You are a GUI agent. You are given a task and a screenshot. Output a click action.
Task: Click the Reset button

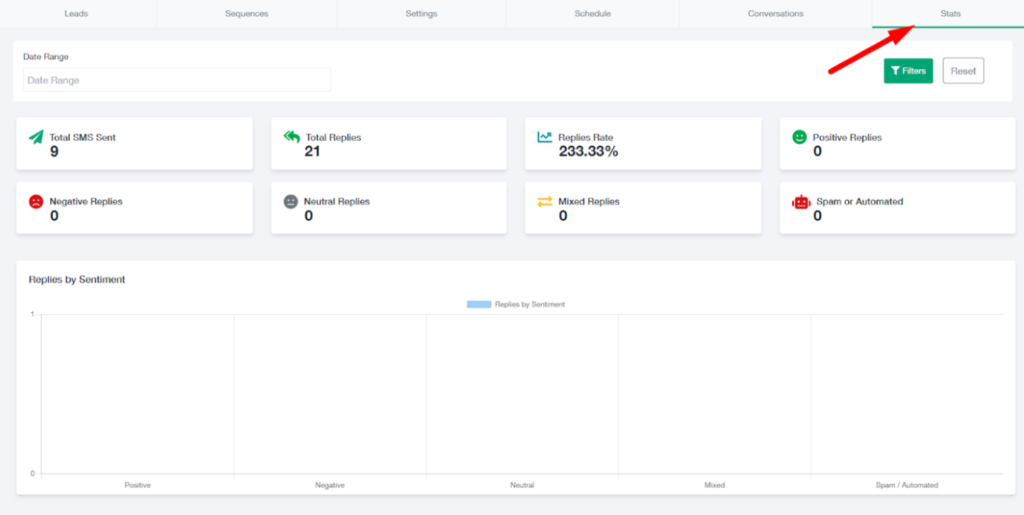pyautogui.click(x=963, y=71)
